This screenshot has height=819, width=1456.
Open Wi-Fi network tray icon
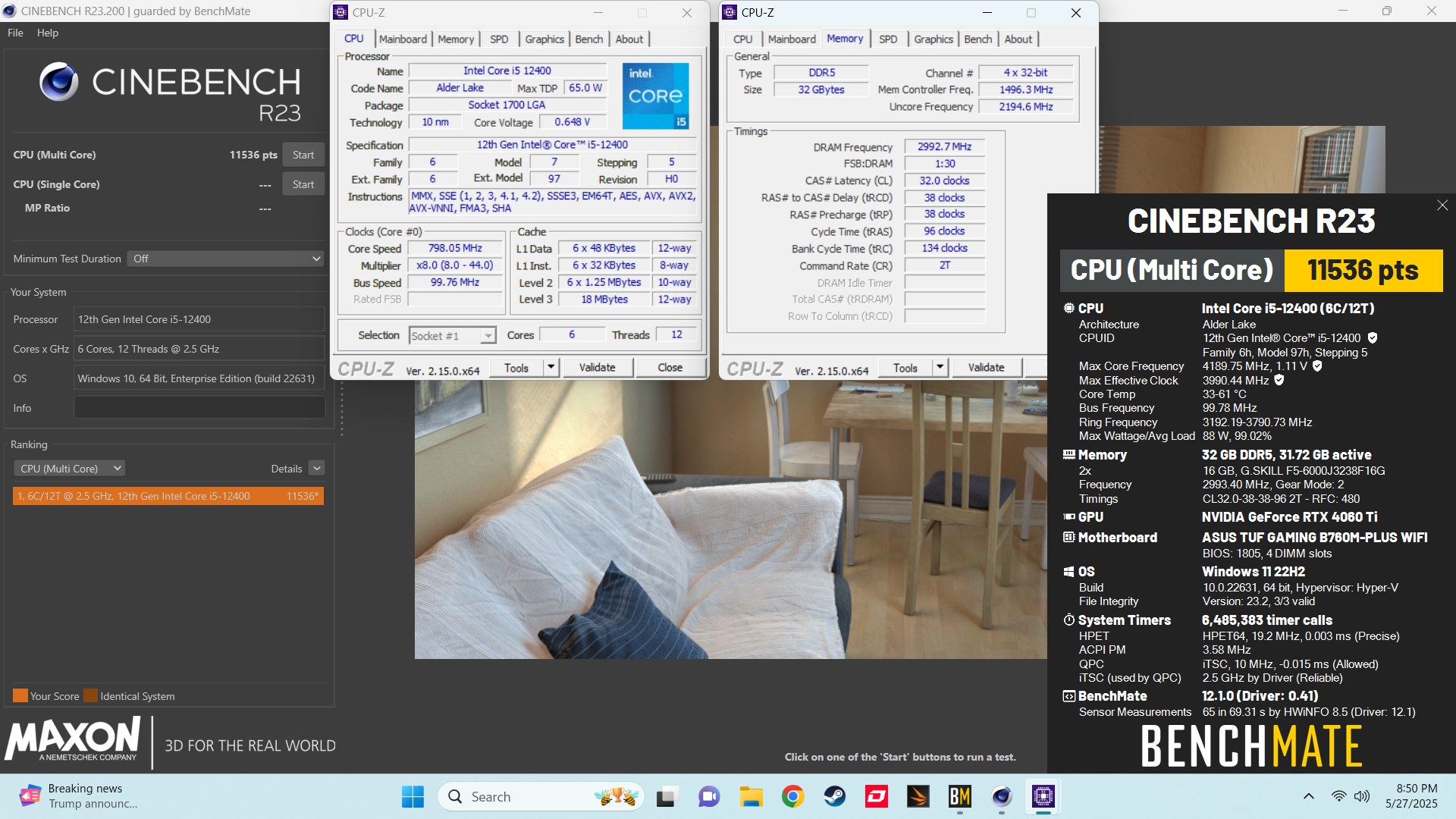click(x=1338, y=796)
